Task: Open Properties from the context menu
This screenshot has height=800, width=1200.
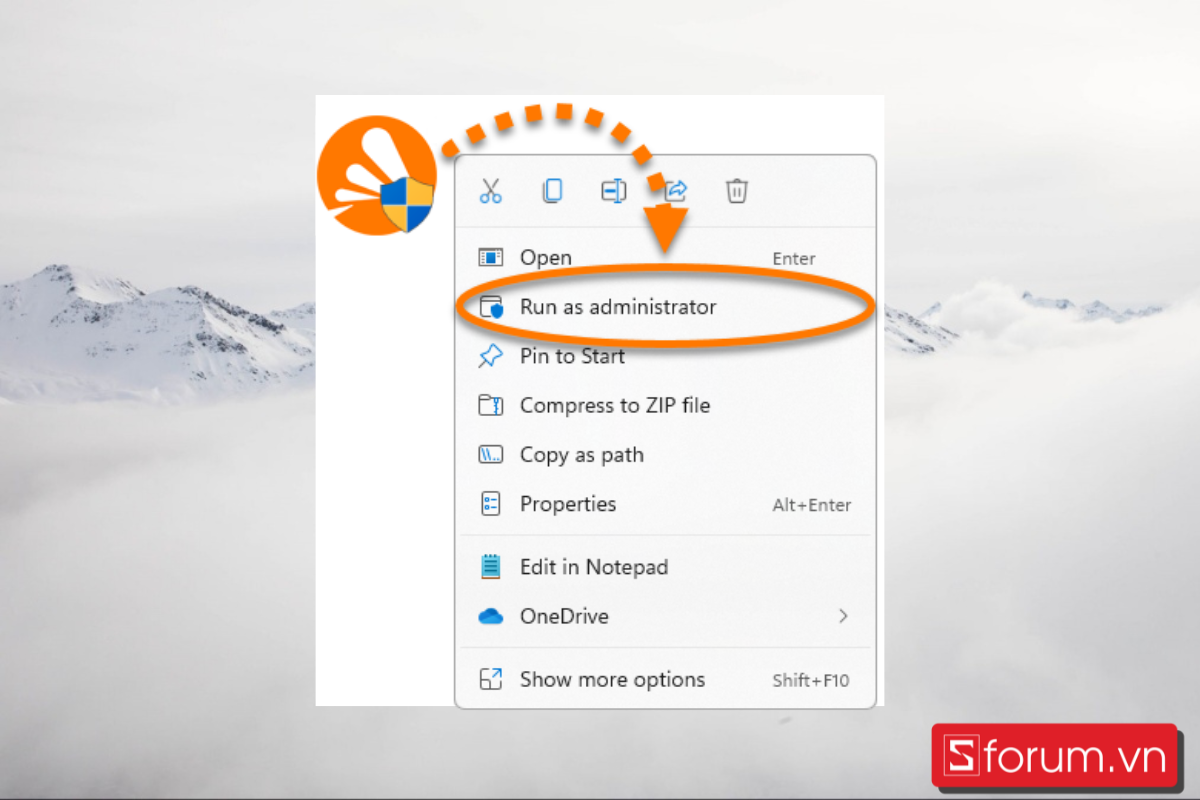Action: pos(665,504)
